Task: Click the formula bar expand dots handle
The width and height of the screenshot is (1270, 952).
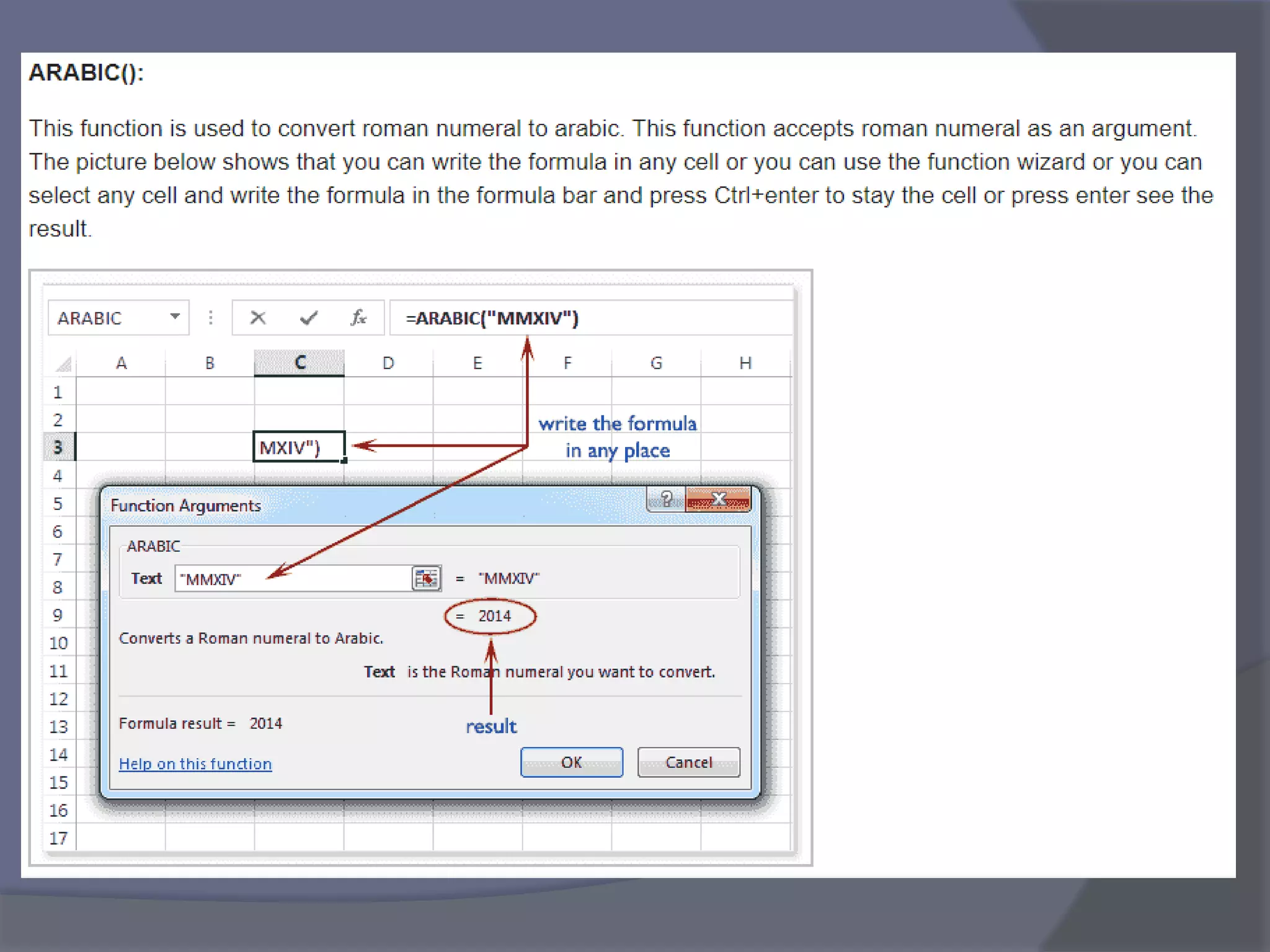Action: point(211,318)
